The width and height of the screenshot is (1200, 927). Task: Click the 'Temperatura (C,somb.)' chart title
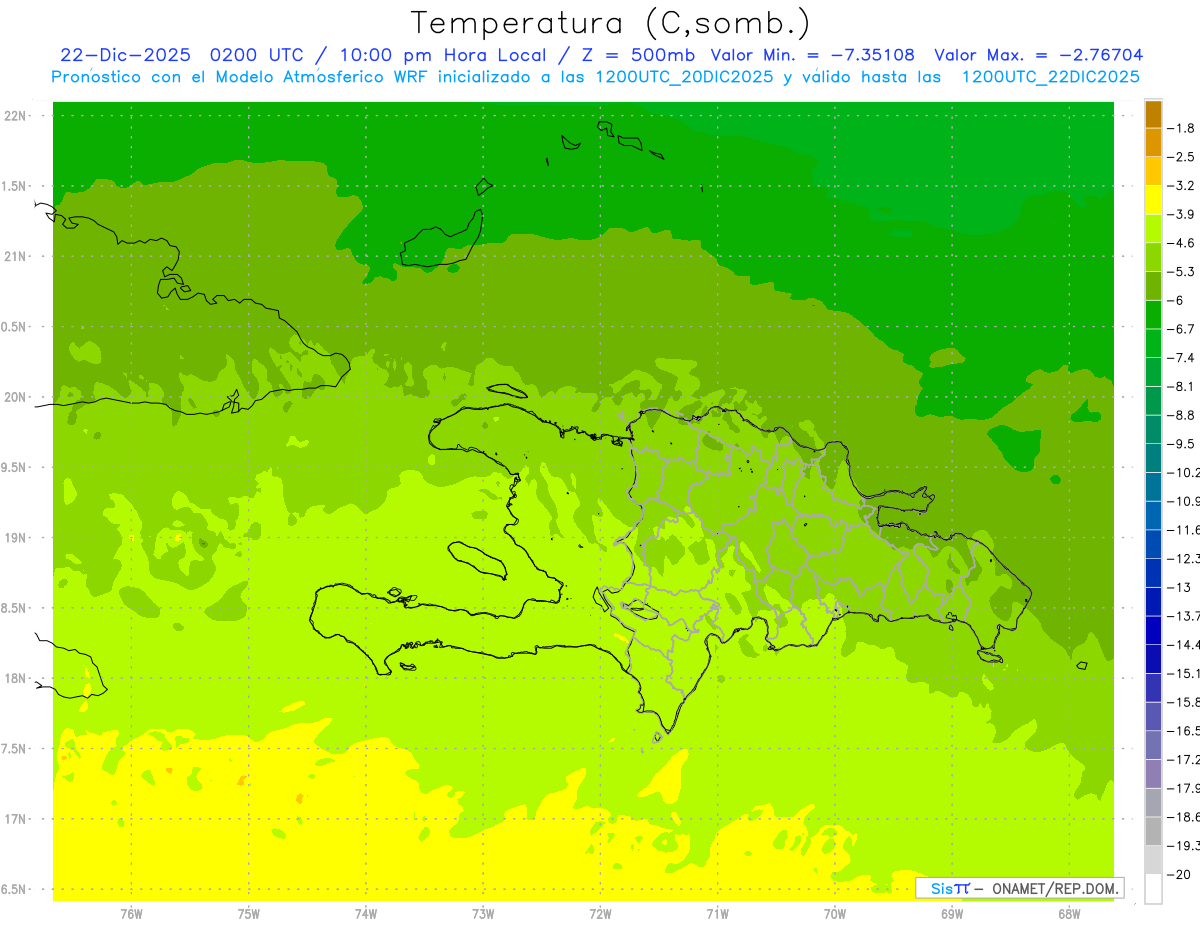pos(611,23)
